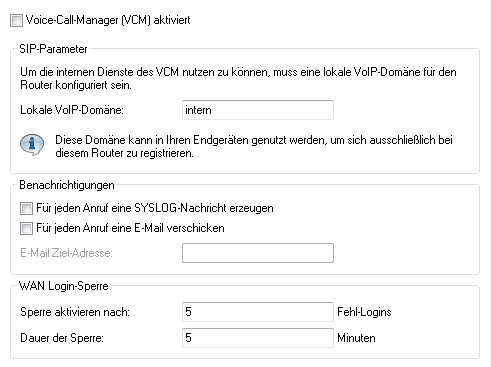Click the Dauer der Sperre input field
491x367 pixels.
pyautogui.click(x=258, y=338)
